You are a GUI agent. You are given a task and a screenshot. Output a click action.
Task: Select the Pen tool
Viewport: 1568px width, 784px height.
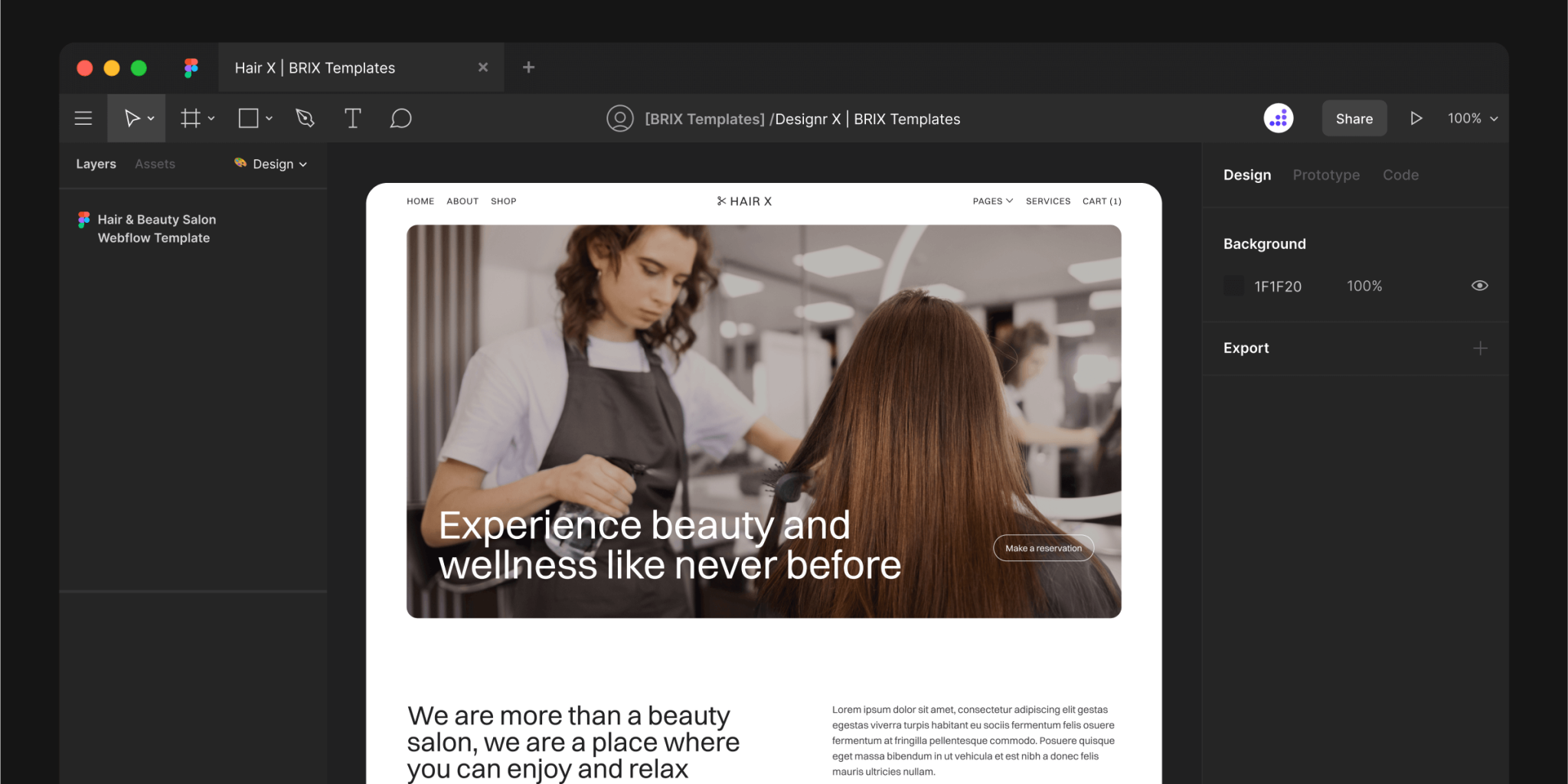(x=304, y=118)
